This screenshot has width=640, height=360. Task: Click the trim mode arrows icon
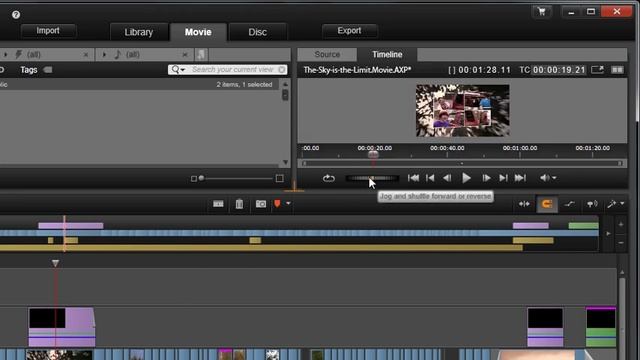tap(524, 204)
